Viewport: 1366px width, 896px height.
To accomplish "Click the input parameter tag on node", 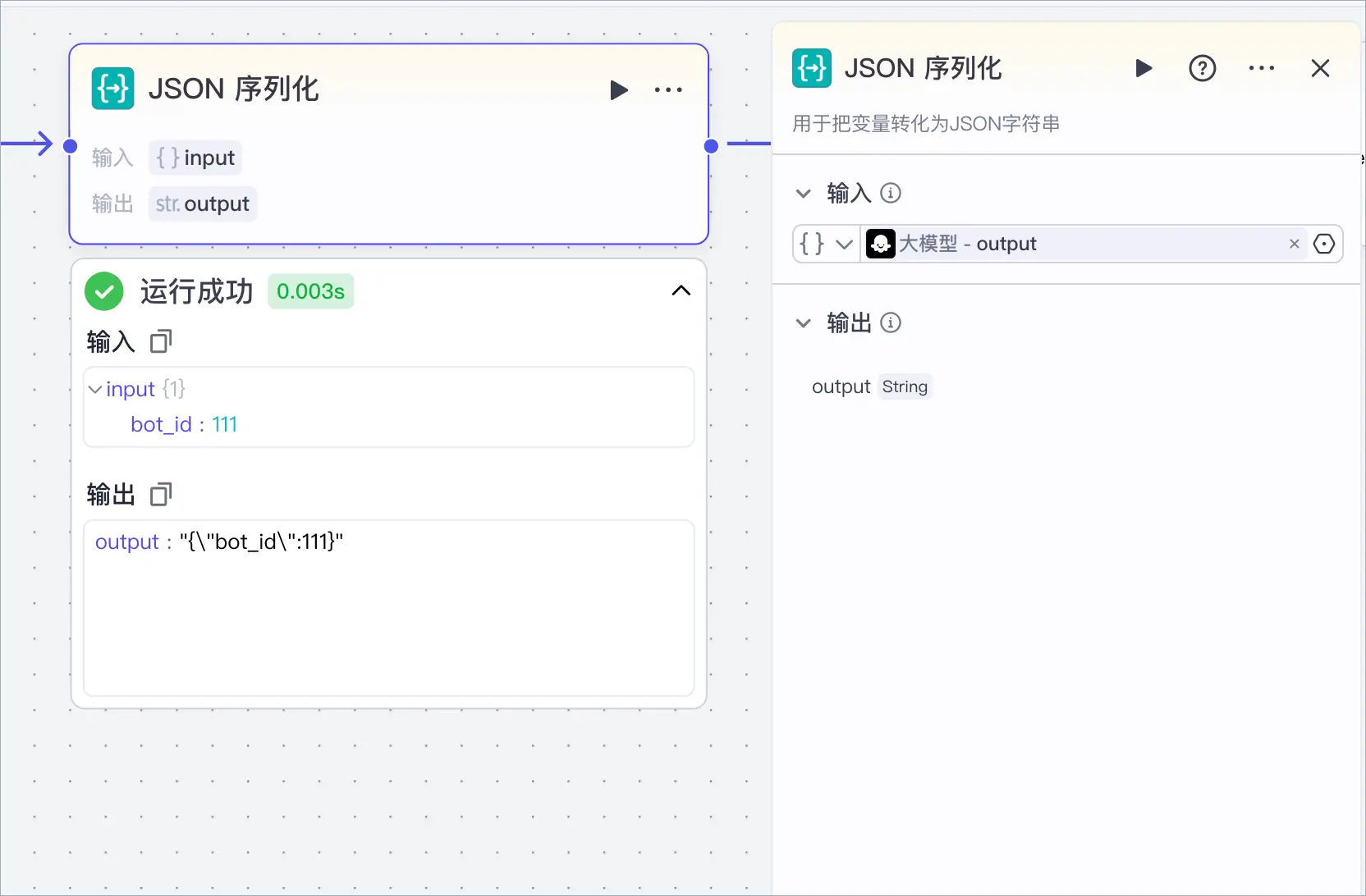I will click(195, 158).
